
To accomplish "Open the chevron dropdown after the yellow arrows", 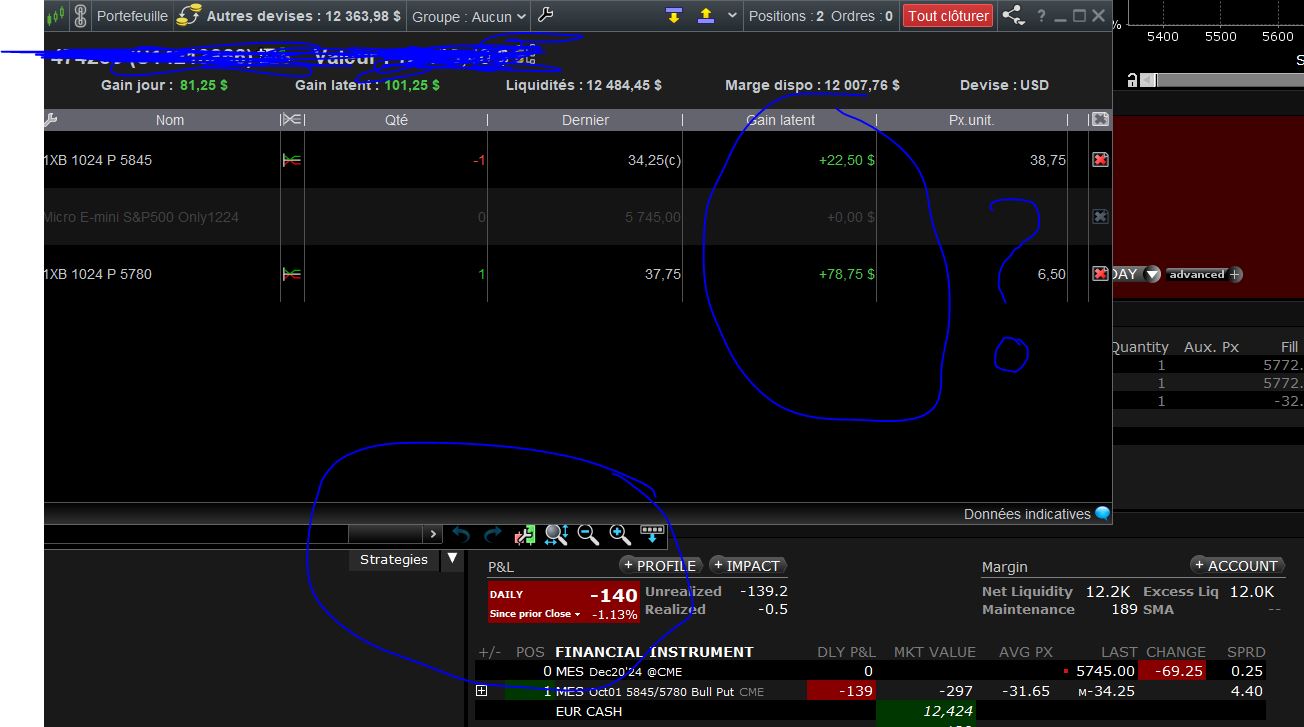I will [732, 15].
